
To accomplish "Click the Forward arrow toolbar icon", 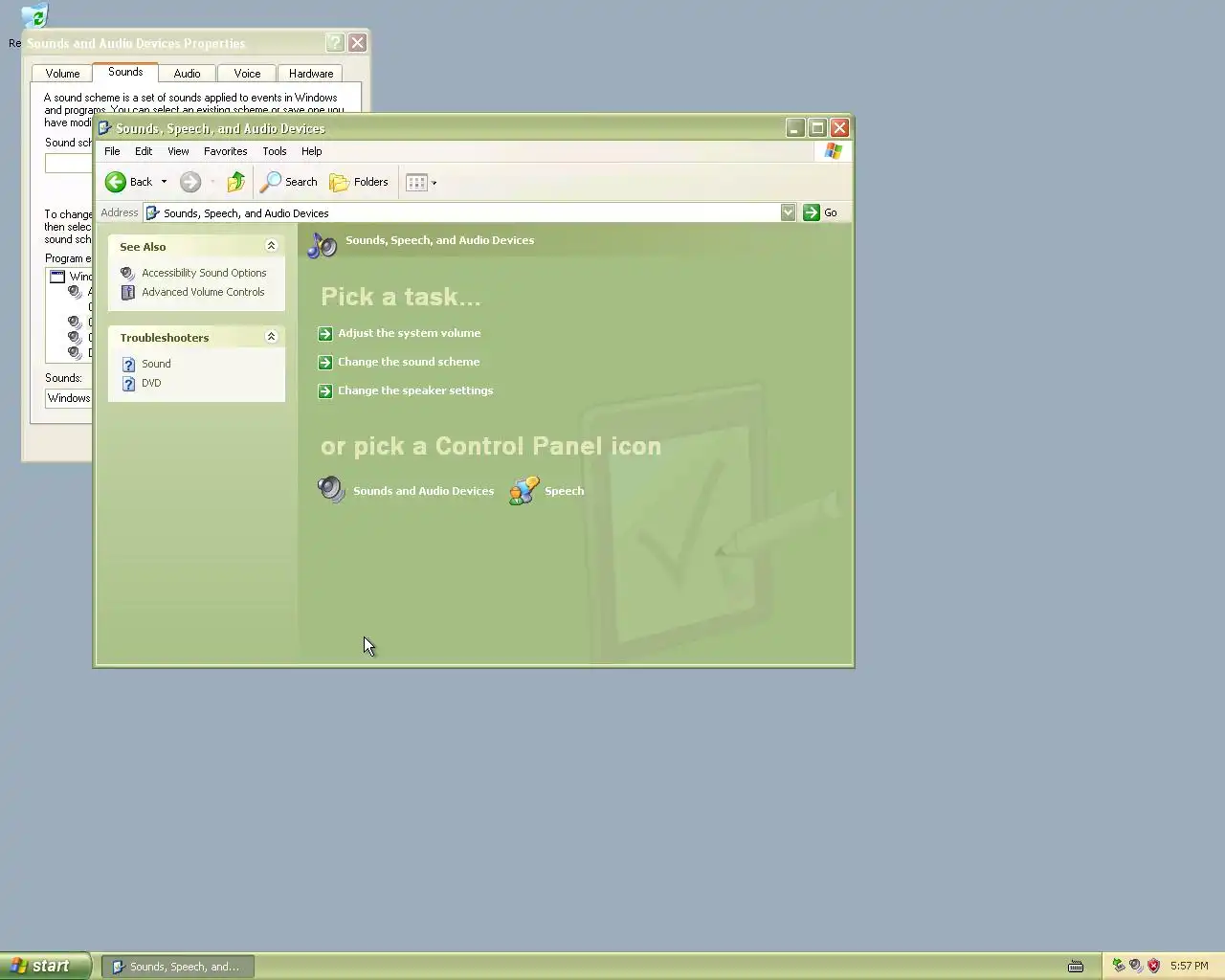I will click(190, 182).
